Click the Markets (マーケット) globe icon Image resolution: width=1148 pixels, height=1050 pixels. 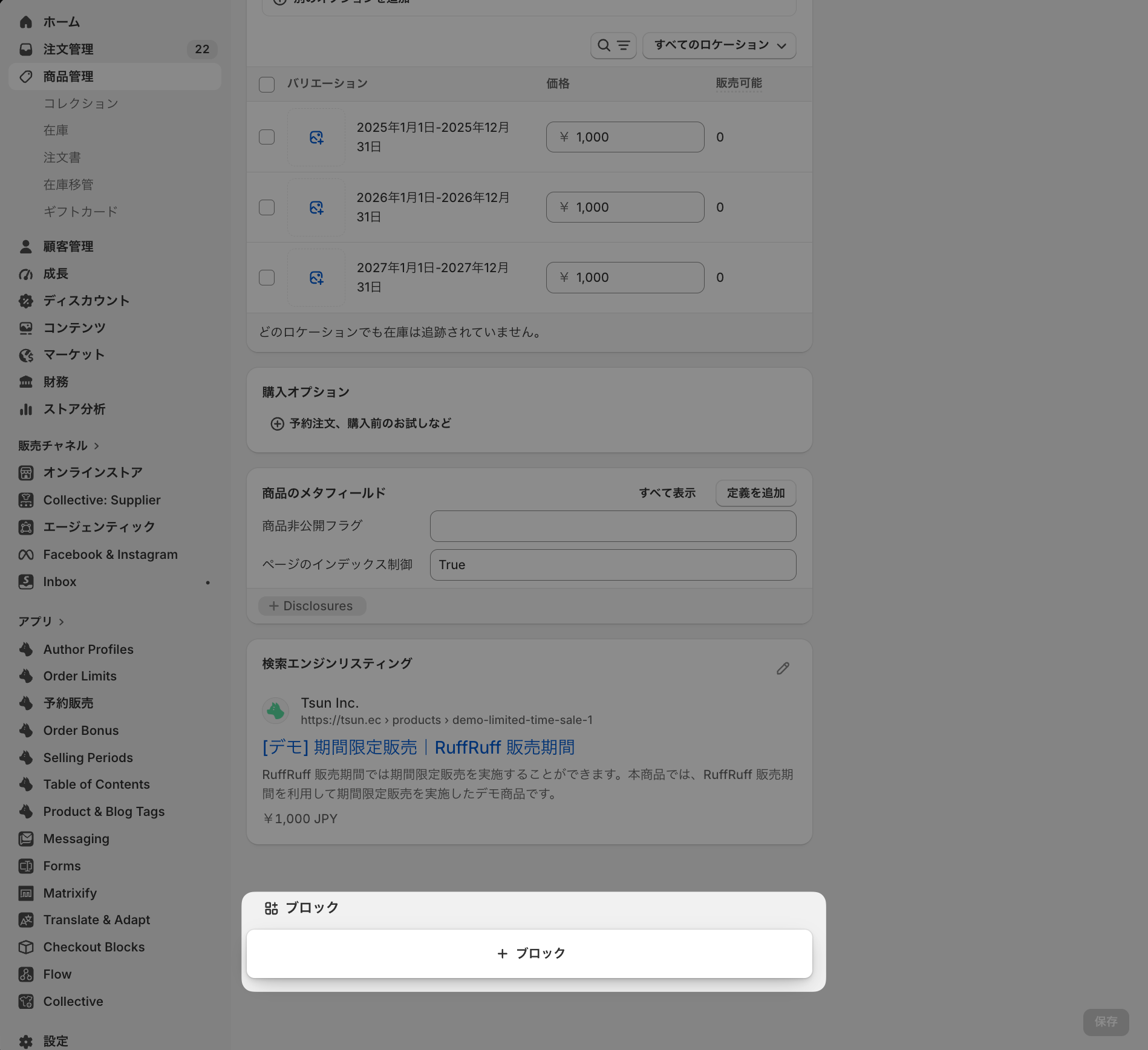pos(25,355)
